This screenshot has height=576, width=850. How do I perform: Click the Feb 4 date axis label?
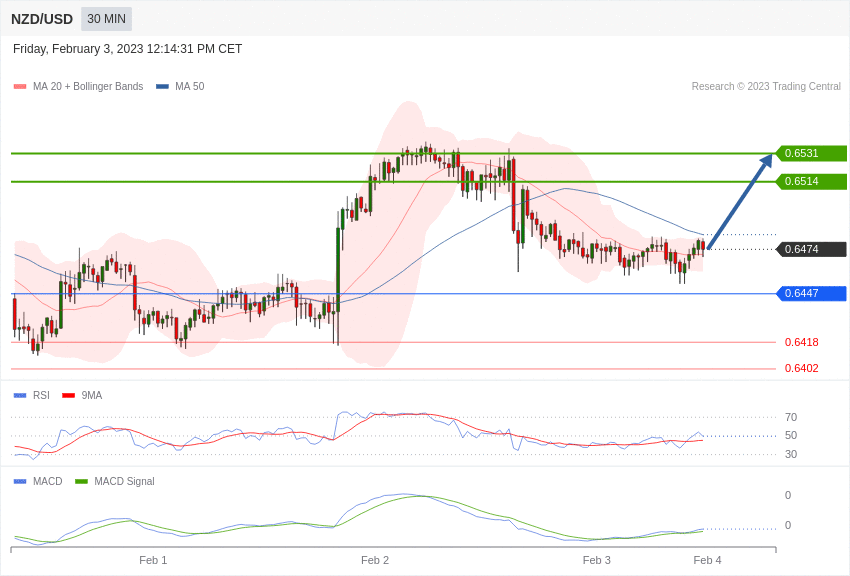(x=707, y=560)
